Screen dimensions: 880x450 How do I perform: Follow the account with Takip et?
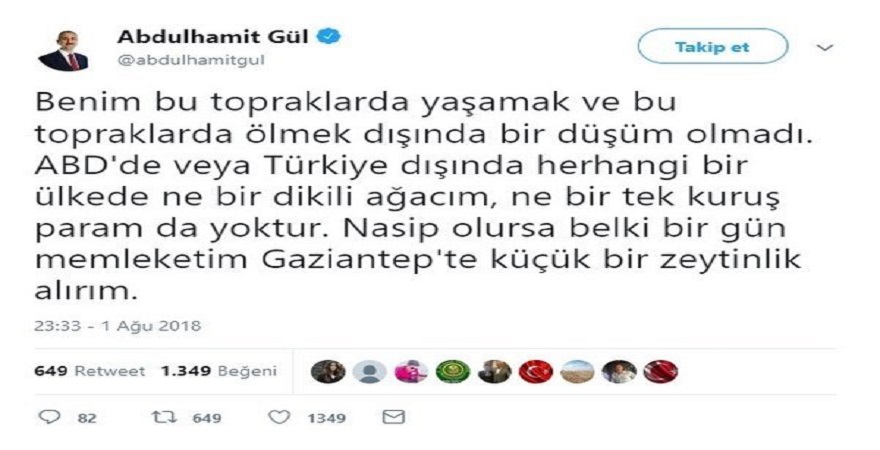coord(712,47)
